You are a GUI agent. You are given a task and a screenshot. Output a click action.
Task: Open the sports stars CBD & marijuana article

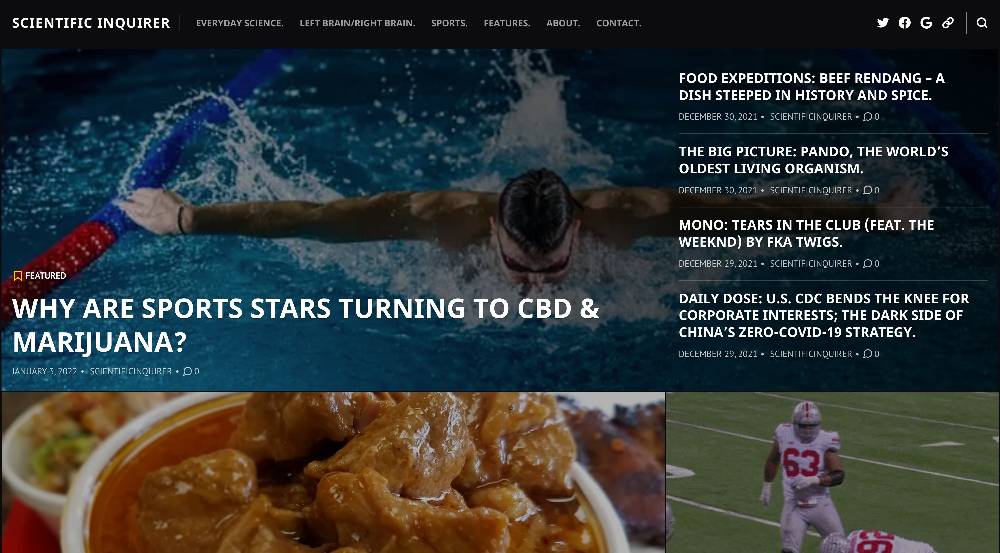point(305,325)
